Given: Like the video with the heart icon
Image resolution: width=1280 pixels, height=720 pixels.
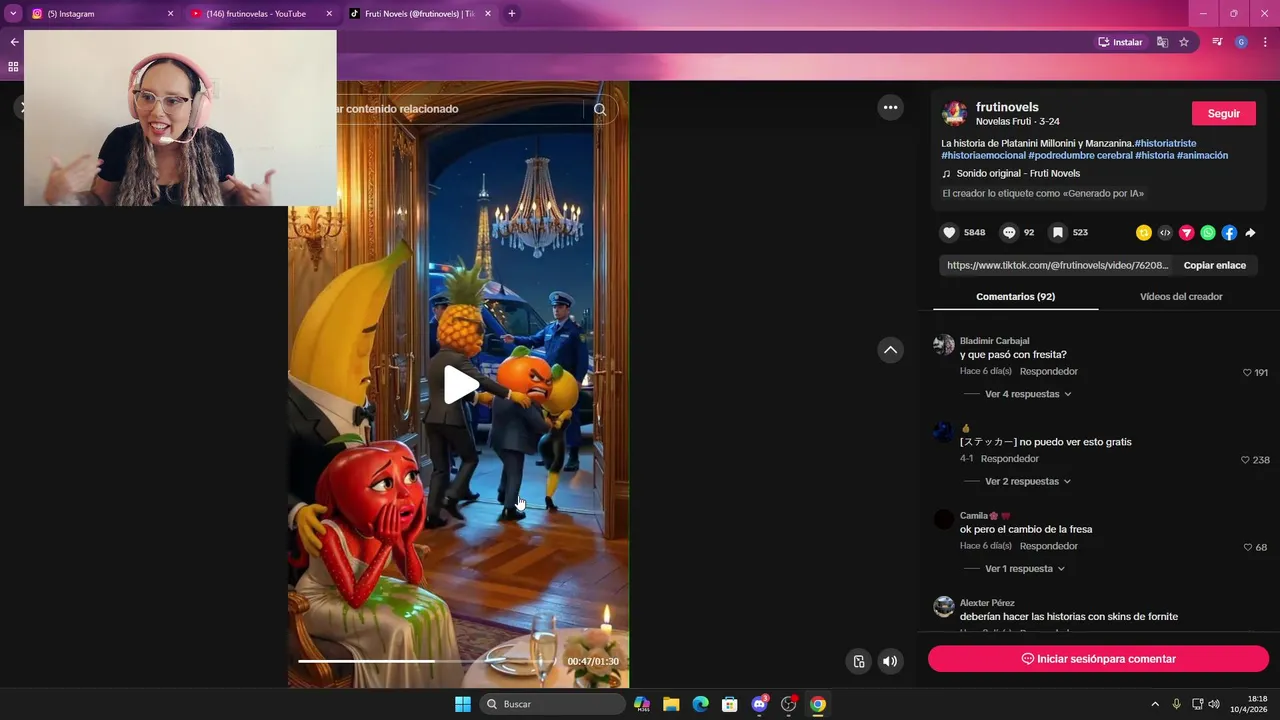Looking at the screenshot, I should tap(950, 232).
